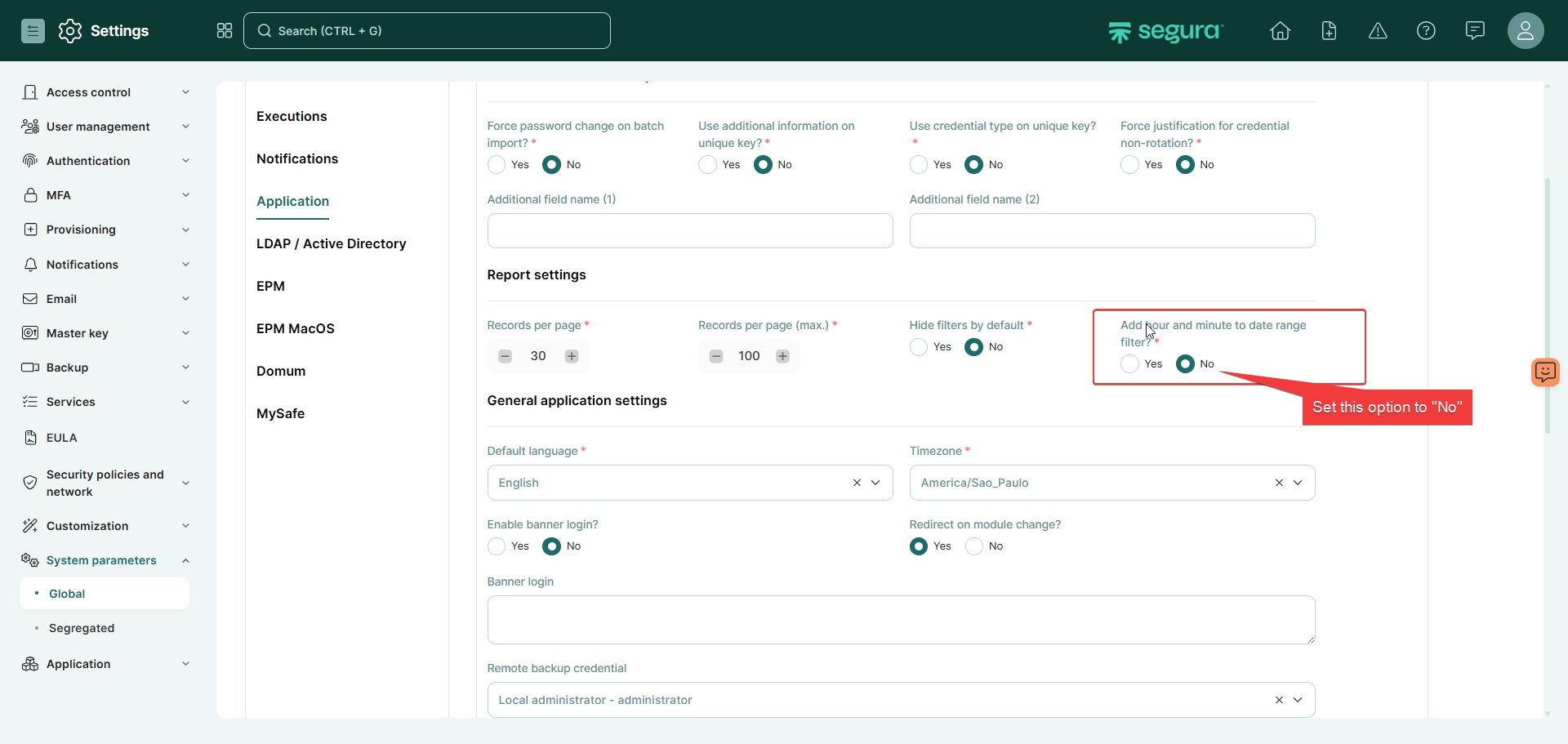The width and height of the screenshot is (1568, 744).
Task: Select Yes for Hide filters by default
Action: [x=919, y=347]
